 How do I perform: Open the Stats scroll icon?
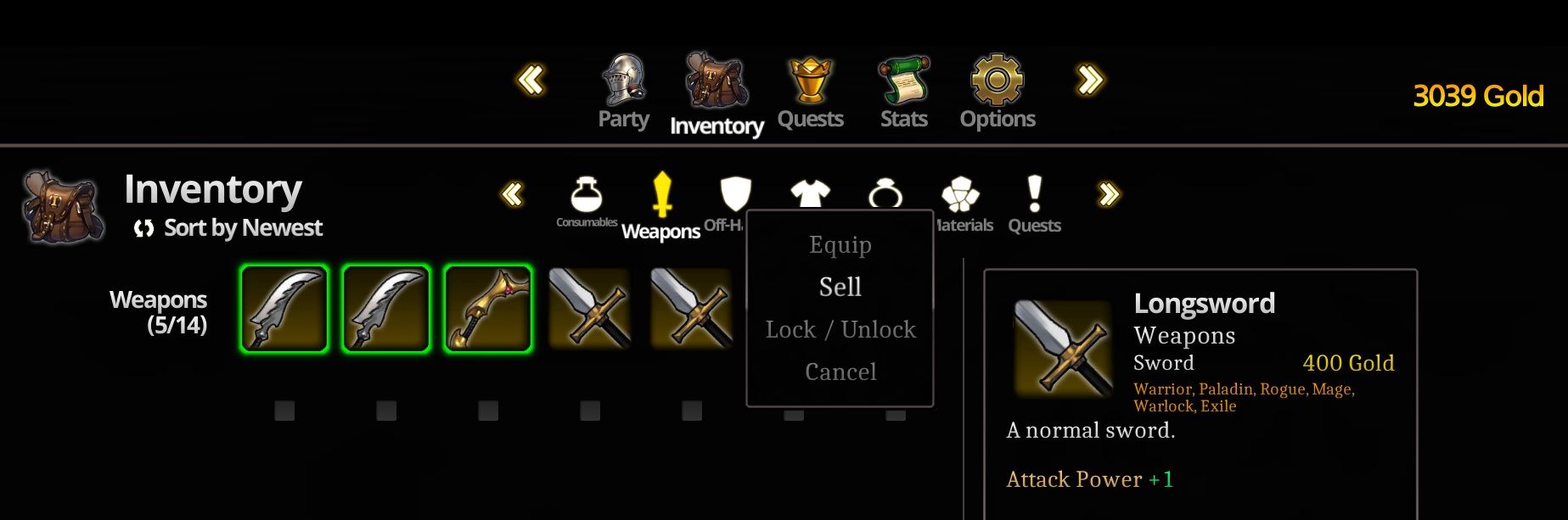pyautogui.click(x=904, y=80)
